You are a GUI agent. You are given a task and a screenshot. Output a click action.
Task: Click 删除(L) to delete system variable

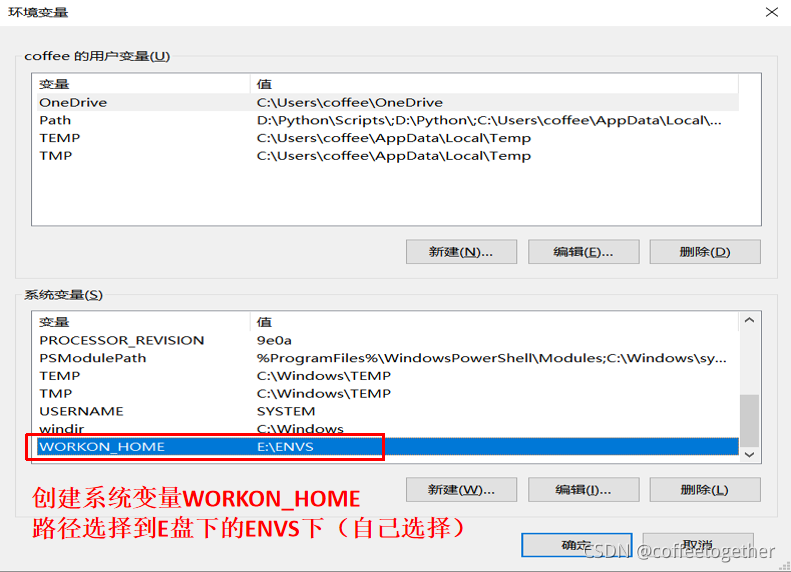pyautogui.click(x=705, y=490)
